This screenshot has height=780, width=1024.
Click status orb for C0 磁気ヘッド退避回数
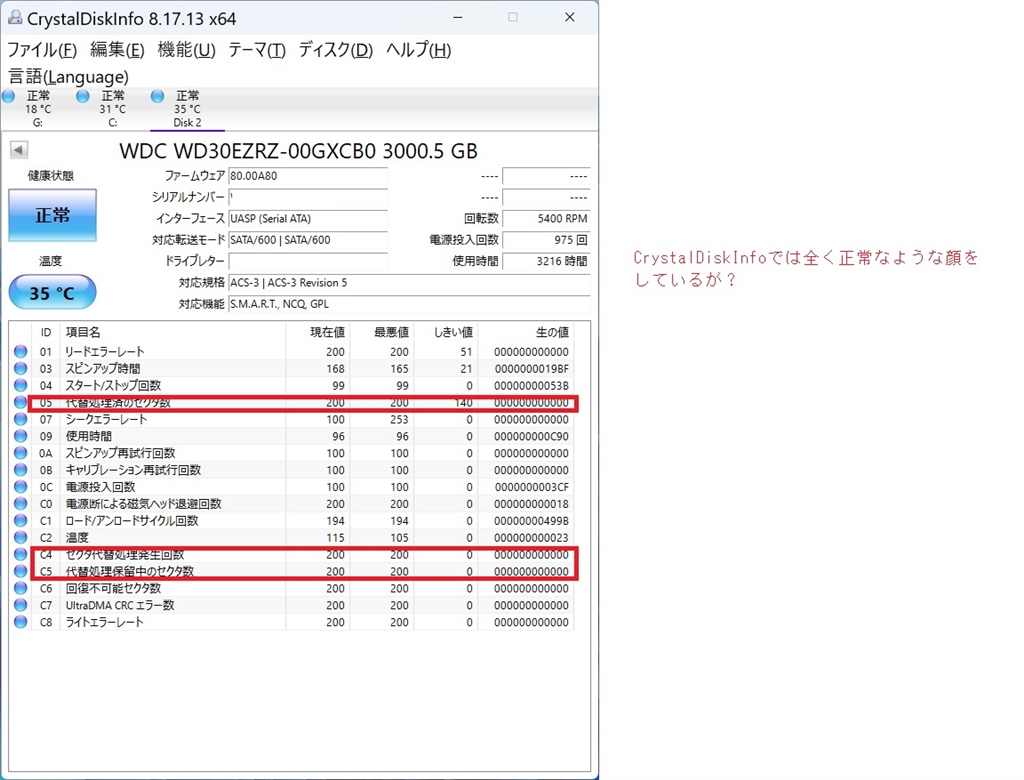[20, 504]
